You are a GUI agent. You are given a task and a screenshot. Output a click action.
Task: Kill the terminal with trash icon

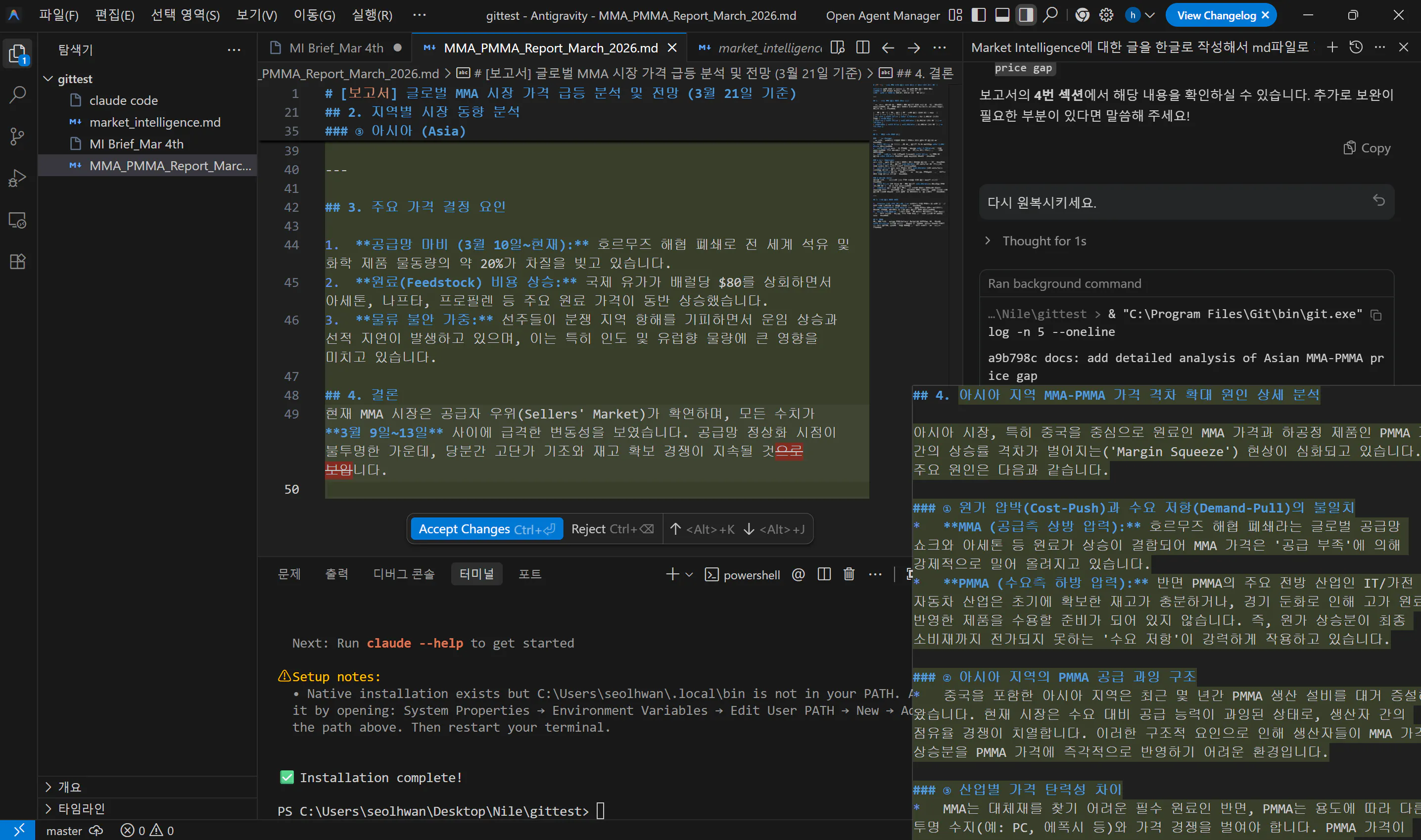click(x=849, y=574)
